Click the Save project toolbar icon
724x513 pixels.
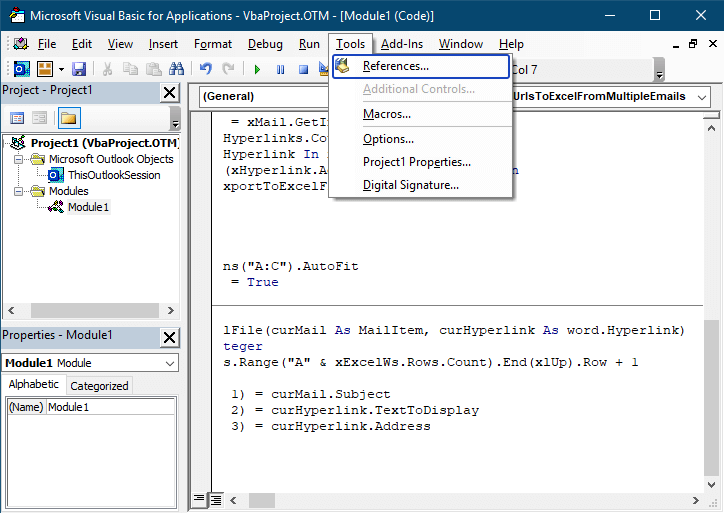tap(79, 69)
